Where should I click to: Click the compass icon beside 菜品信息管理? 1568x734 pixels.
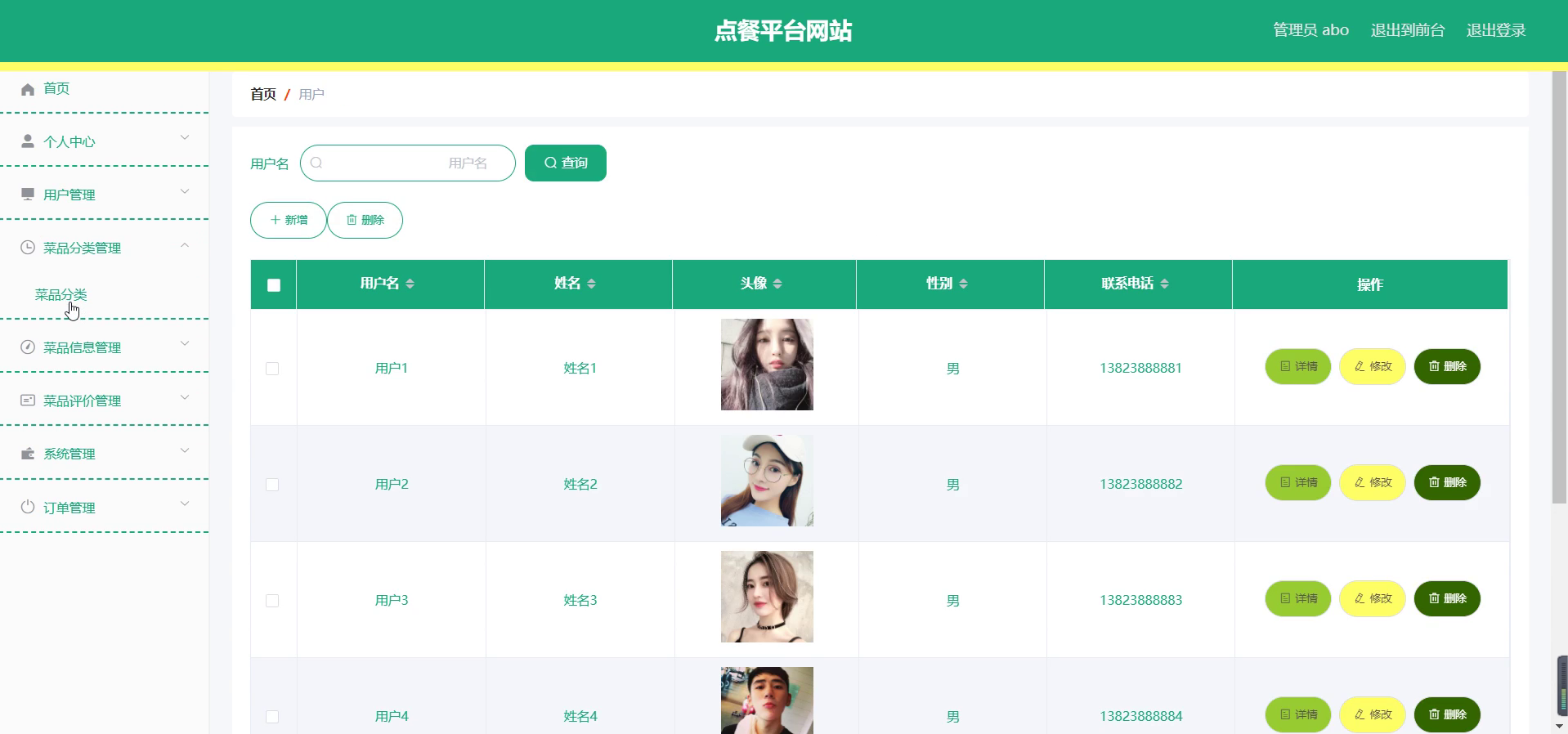click(28, 347)
